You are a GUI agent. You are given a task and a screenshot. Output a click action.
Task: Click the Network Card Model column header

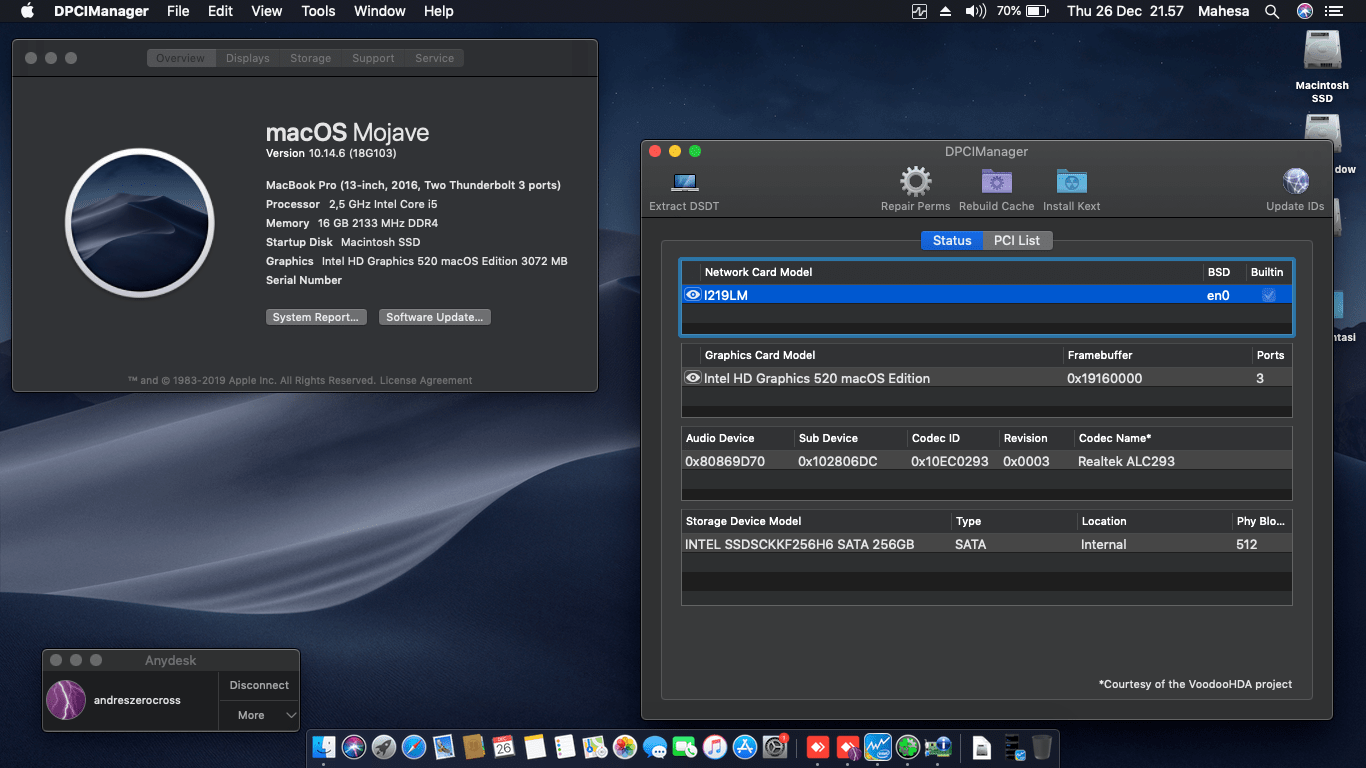[758, 272]
